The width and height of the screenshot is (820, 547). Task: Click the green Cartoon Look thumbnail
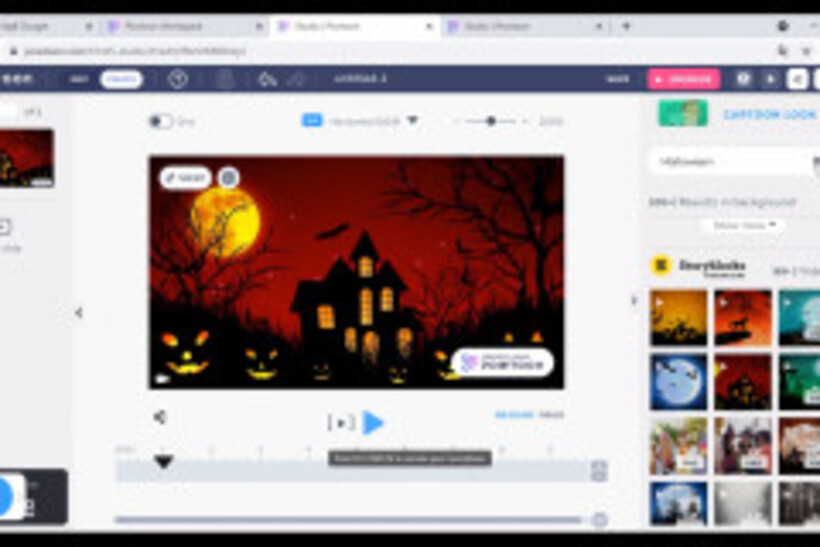[x=682, y=113]
